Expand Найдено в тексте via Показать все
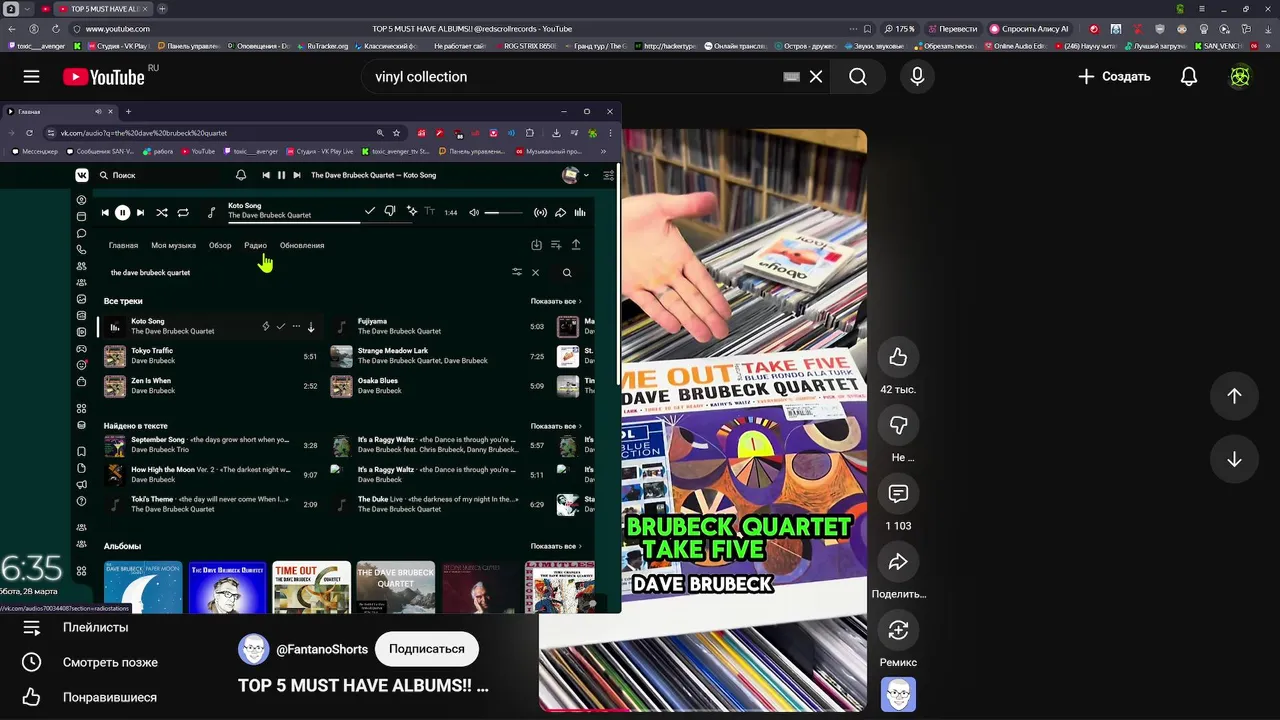The height and width of the screenshot is (720, 1280). pyautogui.click(x=556, y=426)
